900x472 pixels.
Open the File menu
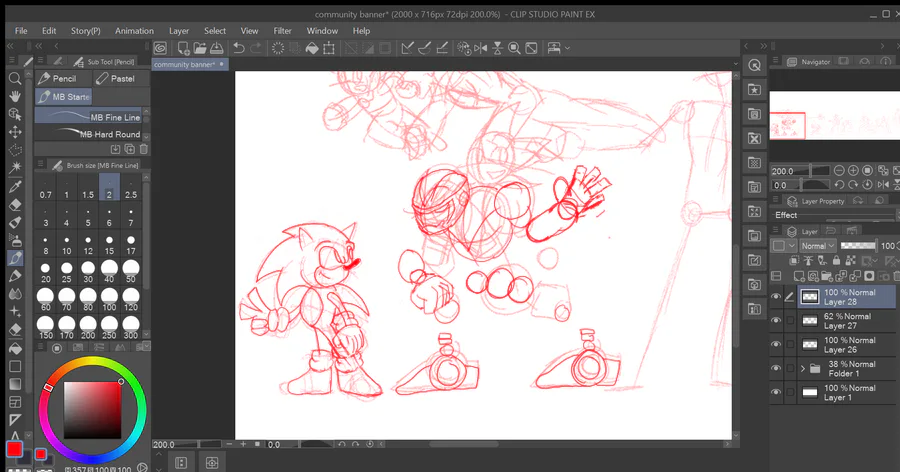click(x=21, y=31)
